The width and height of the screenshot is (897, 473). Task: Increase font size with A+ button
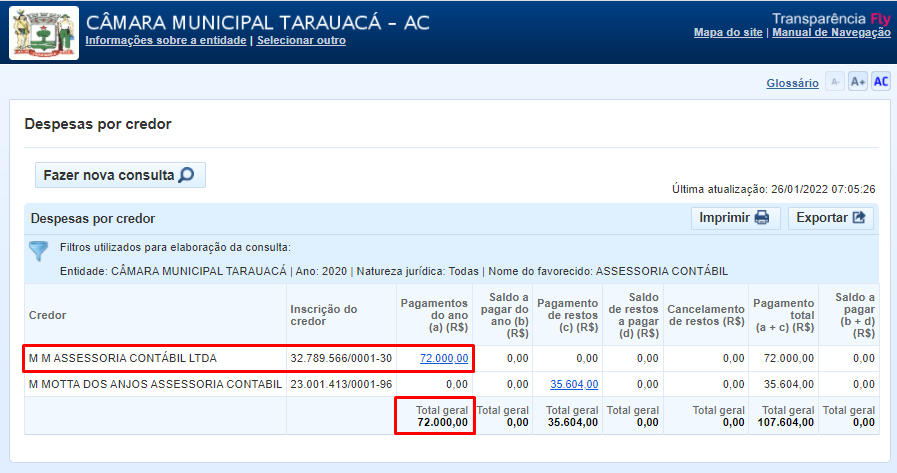[858, 82]
